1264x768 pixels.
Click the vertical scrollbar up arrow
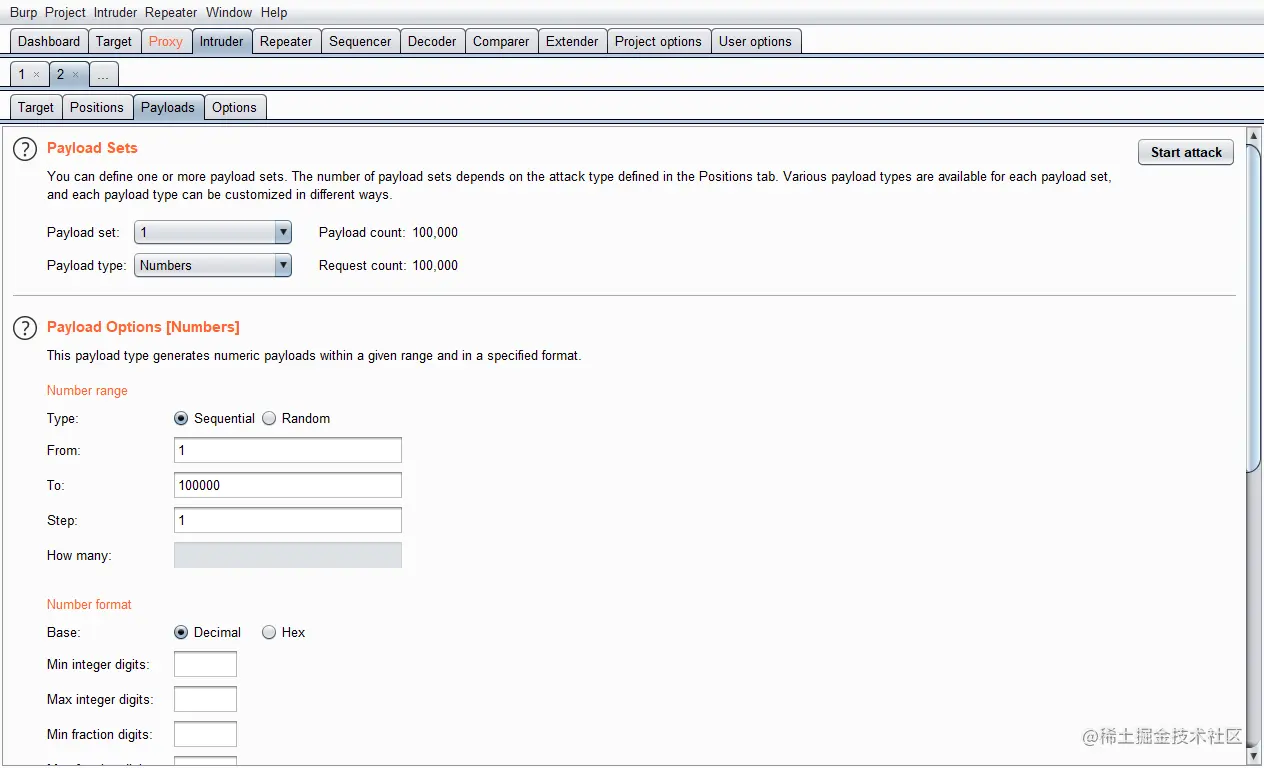[1254, 136]
